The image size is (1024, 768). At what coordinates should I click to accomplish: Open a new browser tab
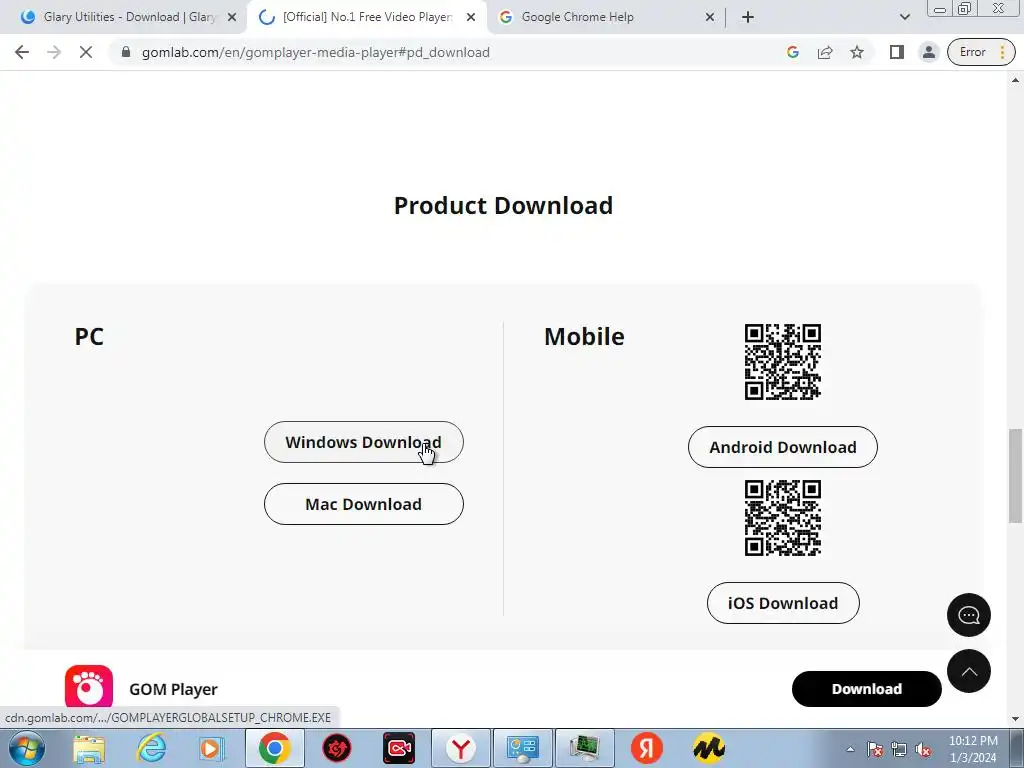tap(748, 17)
